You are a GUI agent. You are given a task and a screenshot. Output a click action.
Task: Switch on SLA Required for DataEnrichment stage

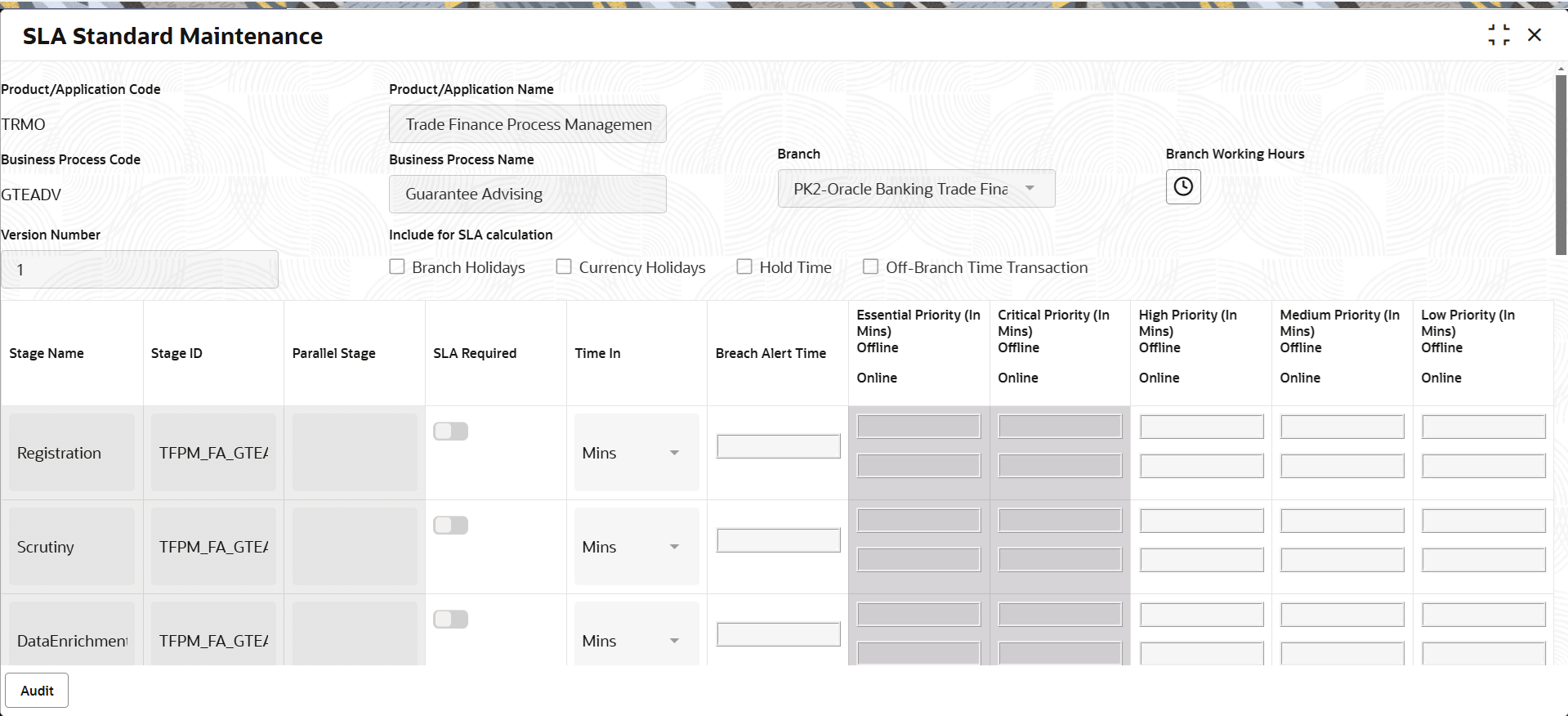tap(450, 619)
